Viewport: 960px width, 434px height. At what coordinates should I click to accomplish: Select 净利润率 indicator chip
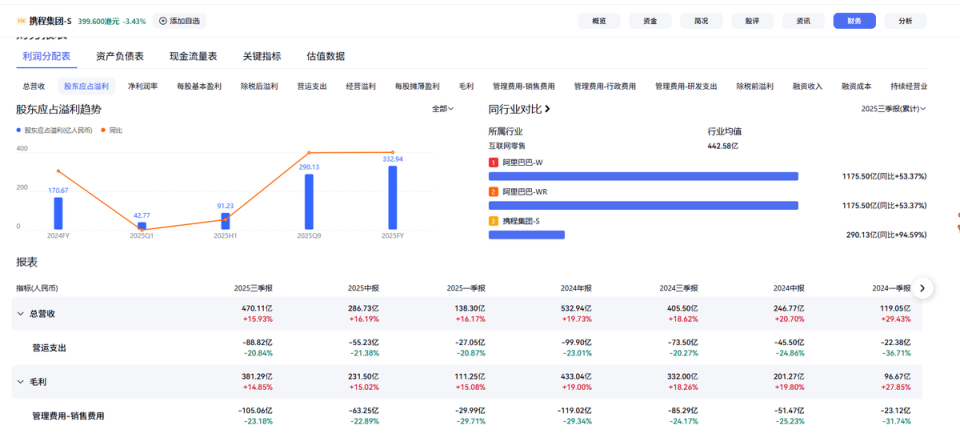pyautogui.click(x=143, y=86)
